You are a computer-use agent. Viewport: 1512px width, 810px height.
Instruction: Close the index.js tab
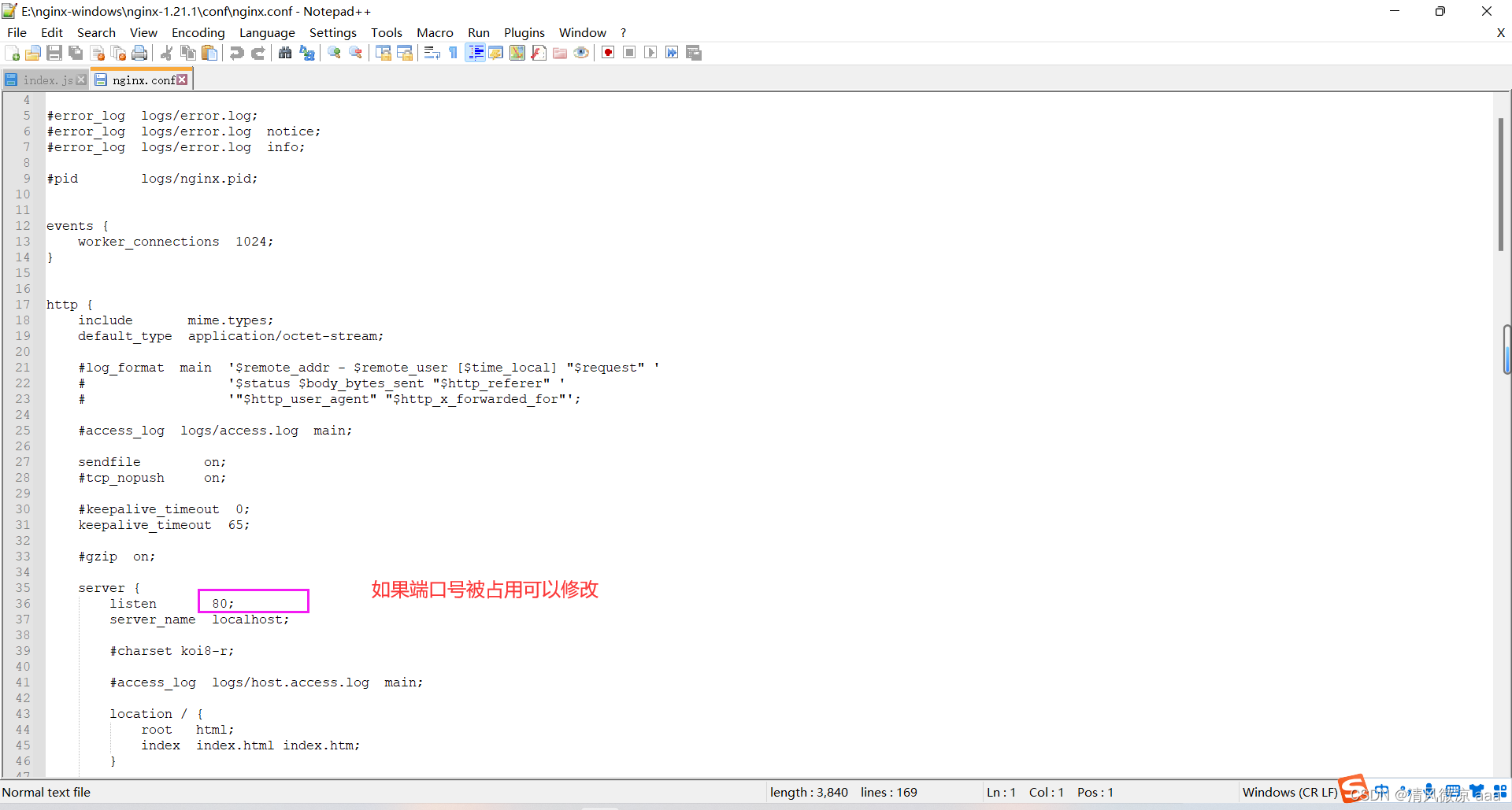81,80
